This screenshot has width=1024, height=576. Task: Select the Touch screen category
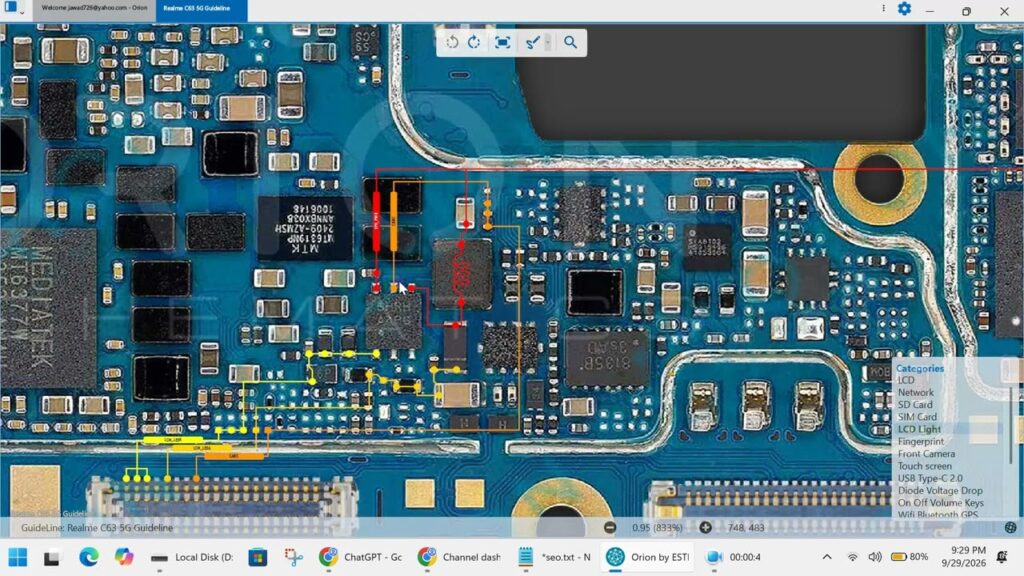coord(925,466)
